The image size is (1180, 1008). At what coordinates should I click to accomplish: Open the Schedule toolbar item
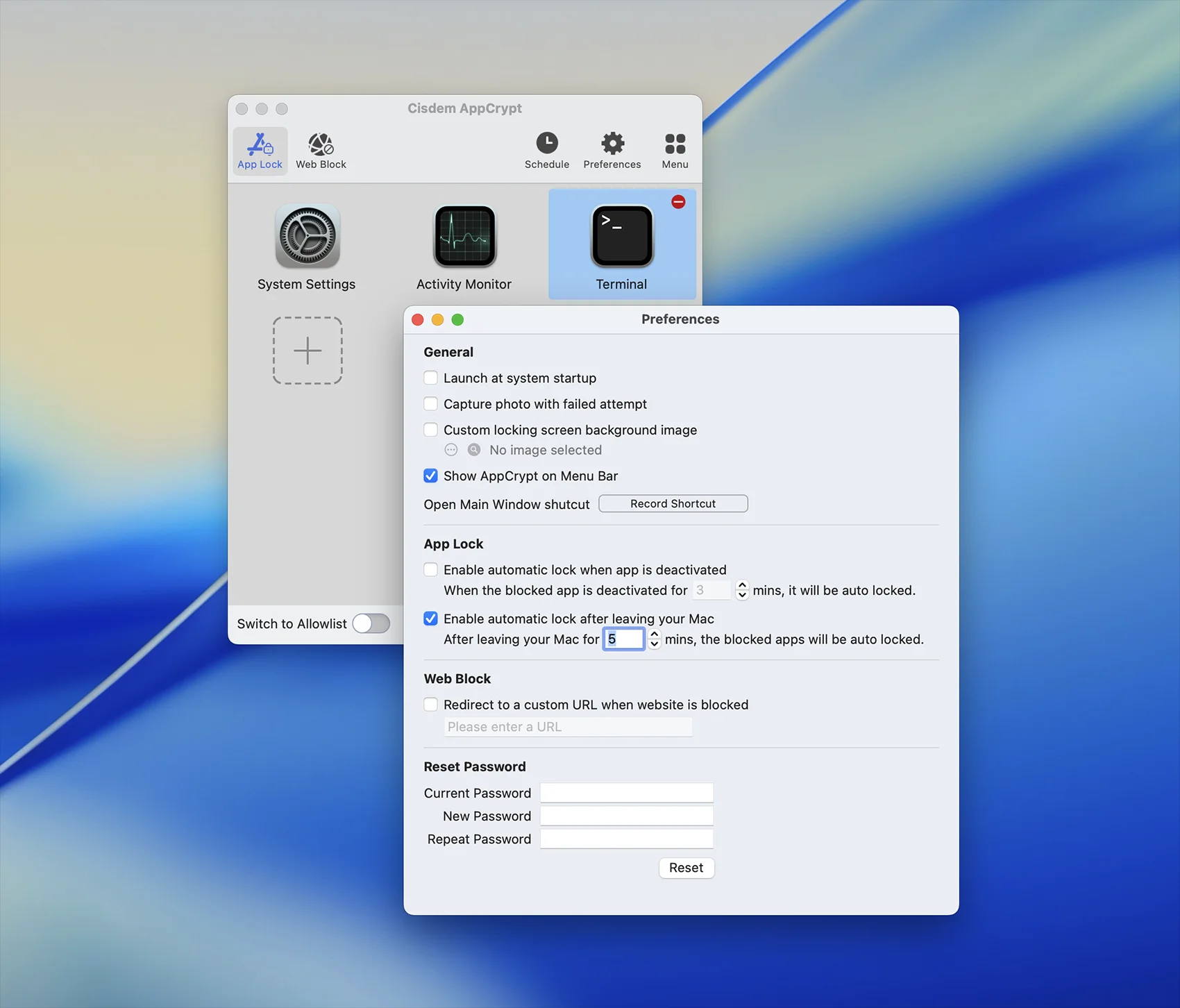[x=547, y=151]
